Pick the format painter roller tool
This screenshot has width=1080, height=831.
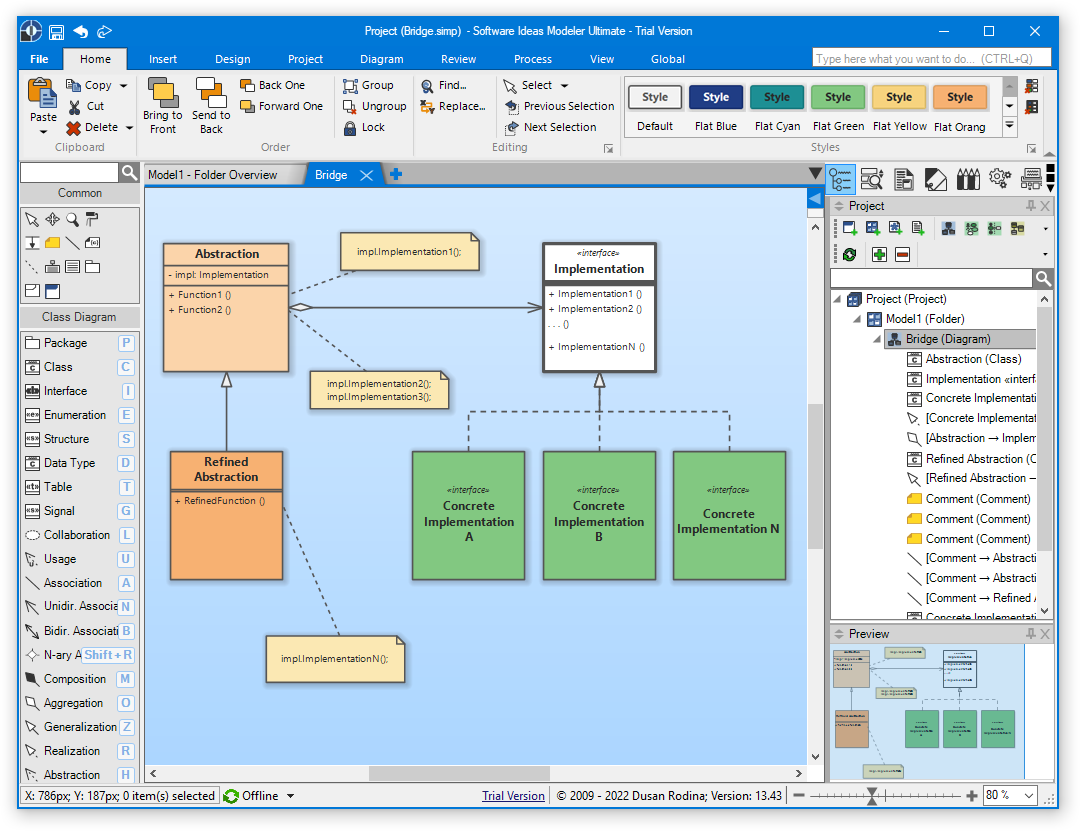pos(92,219)
